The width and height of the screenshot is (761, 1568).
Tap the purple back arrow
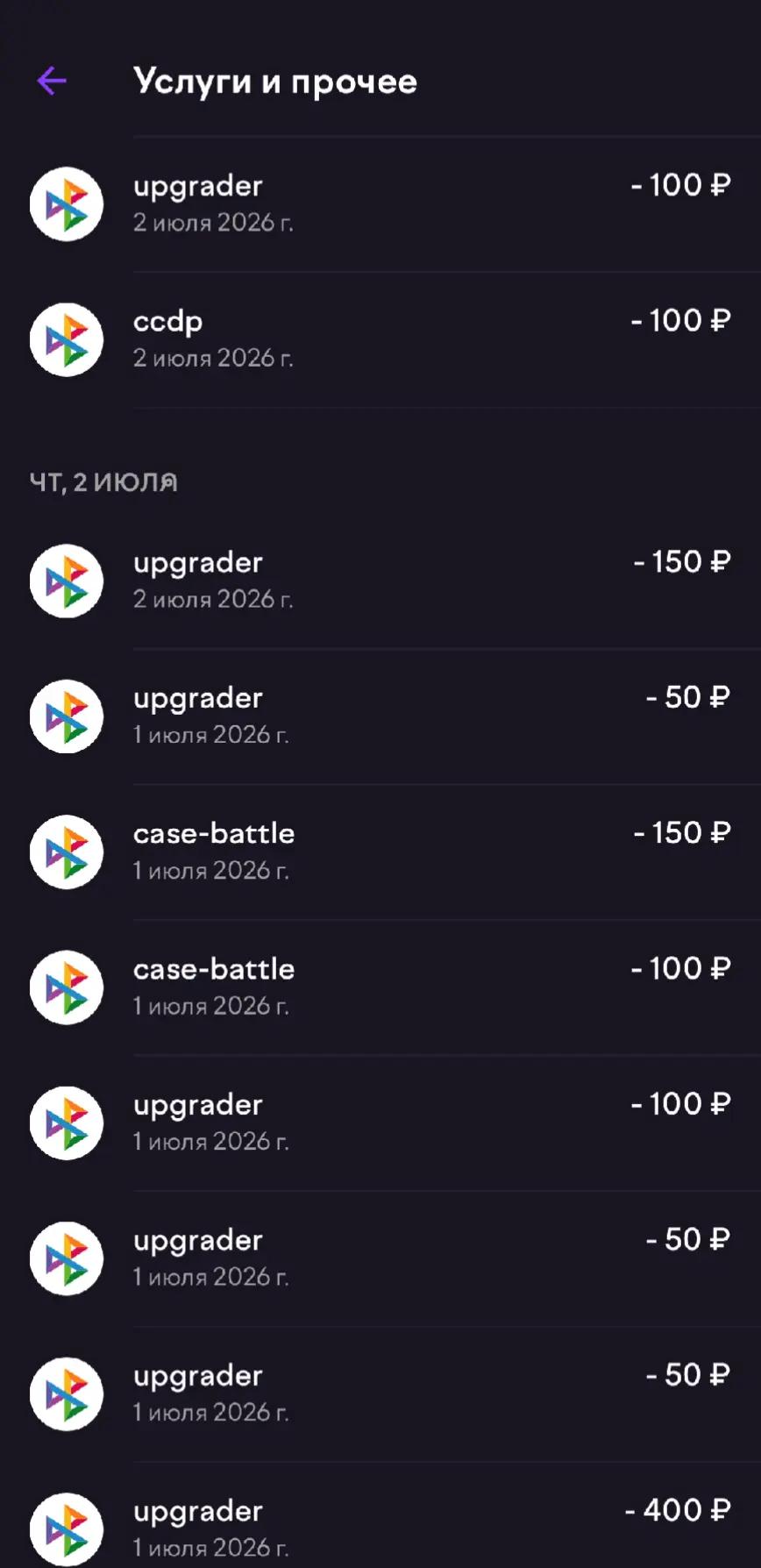[x=52, y=82]
